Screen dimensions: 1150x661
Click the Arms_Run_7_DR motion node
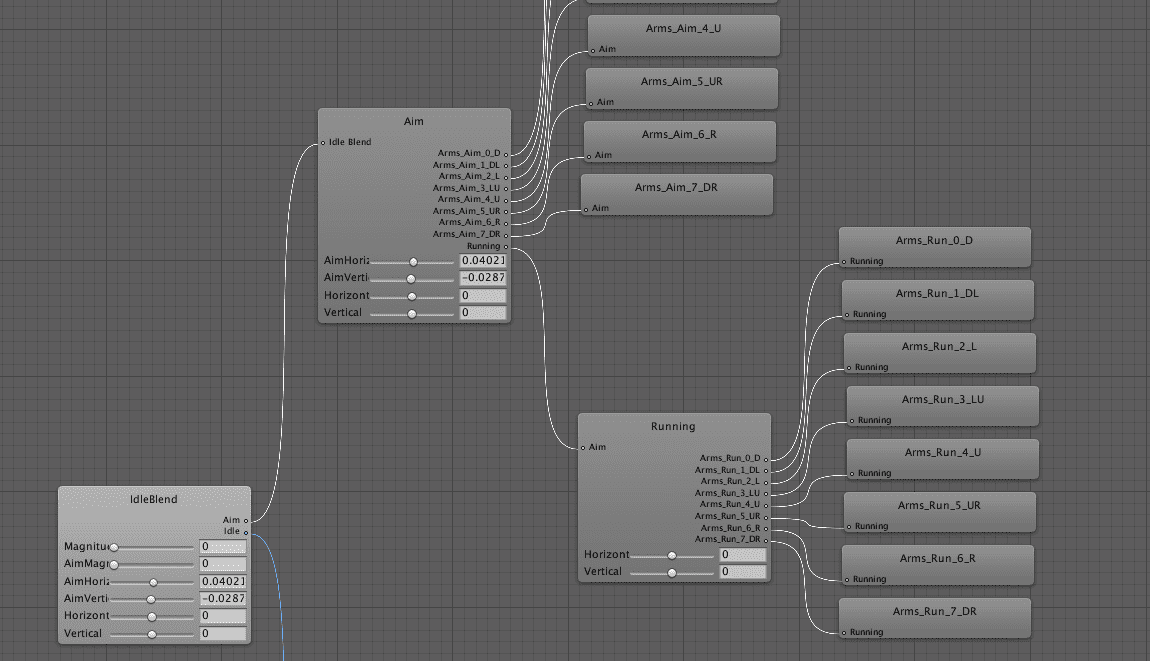934,611
